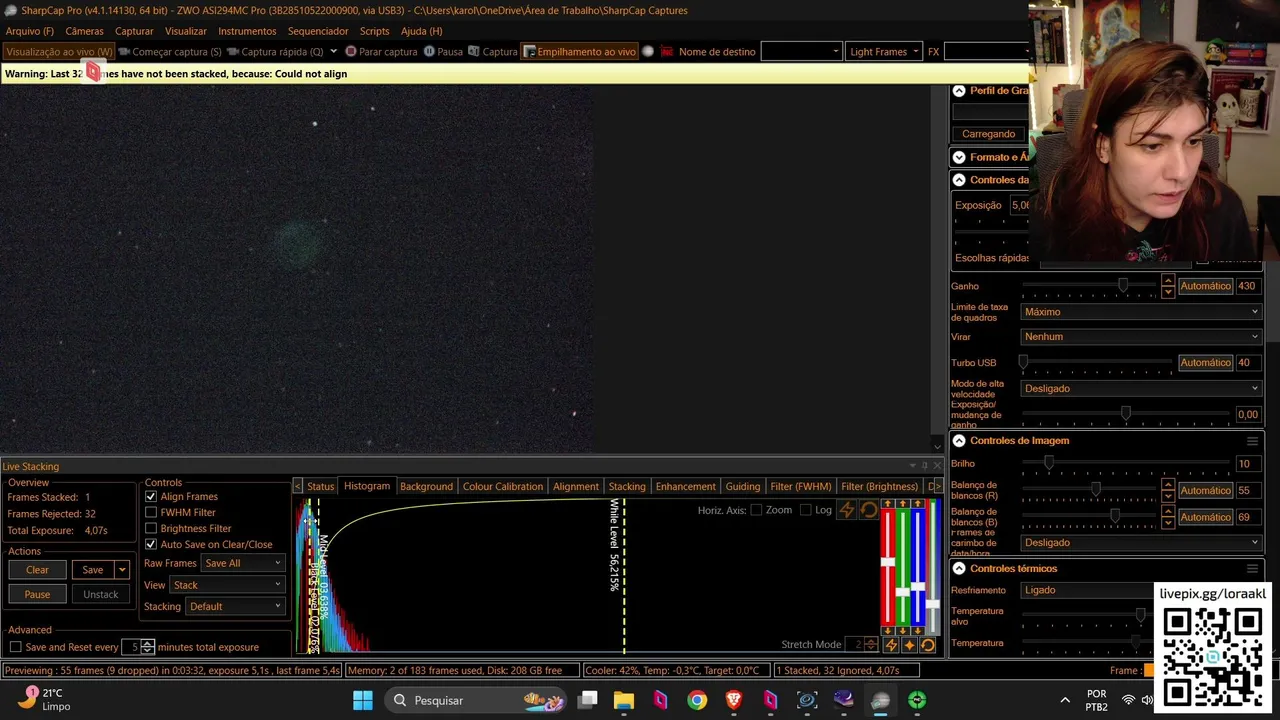
Task: Enable the FWHM Filter checkbox
Action: pyautogui.click(x=151, y=513)
